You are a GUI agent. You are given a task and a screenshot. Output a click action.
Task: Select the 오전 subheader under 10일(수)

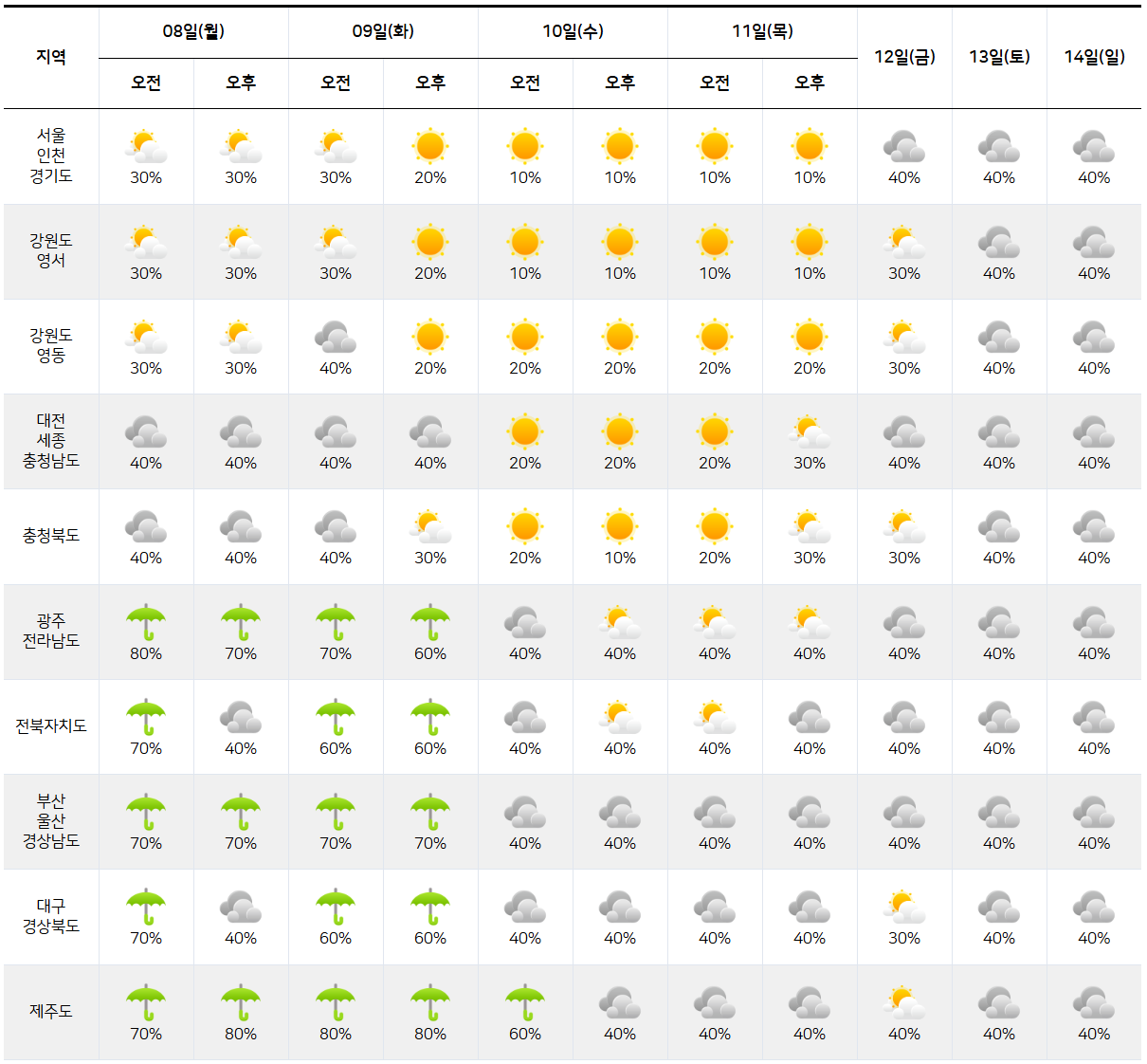525,83
